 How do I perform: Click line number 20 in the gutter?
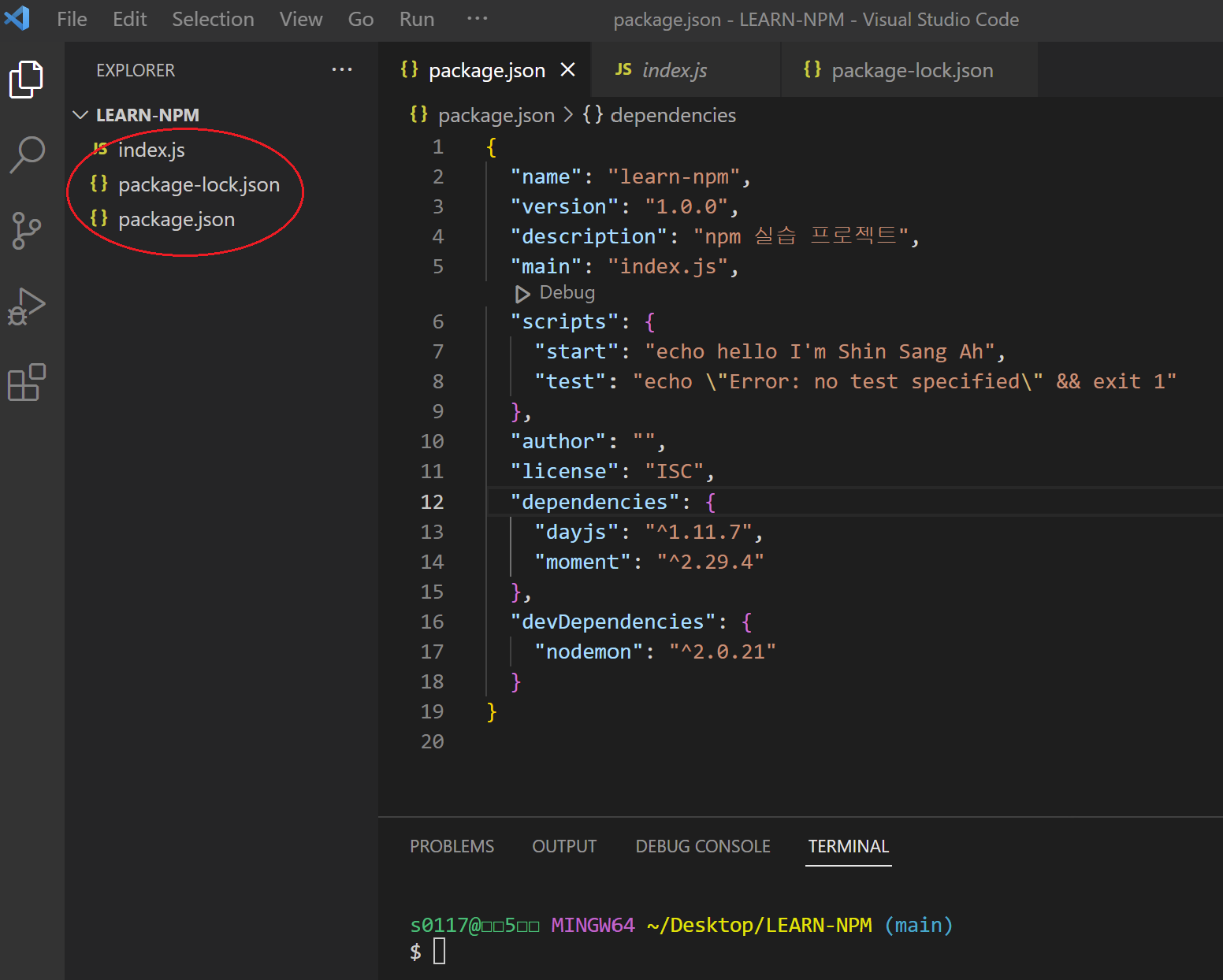tap(432, 741)
